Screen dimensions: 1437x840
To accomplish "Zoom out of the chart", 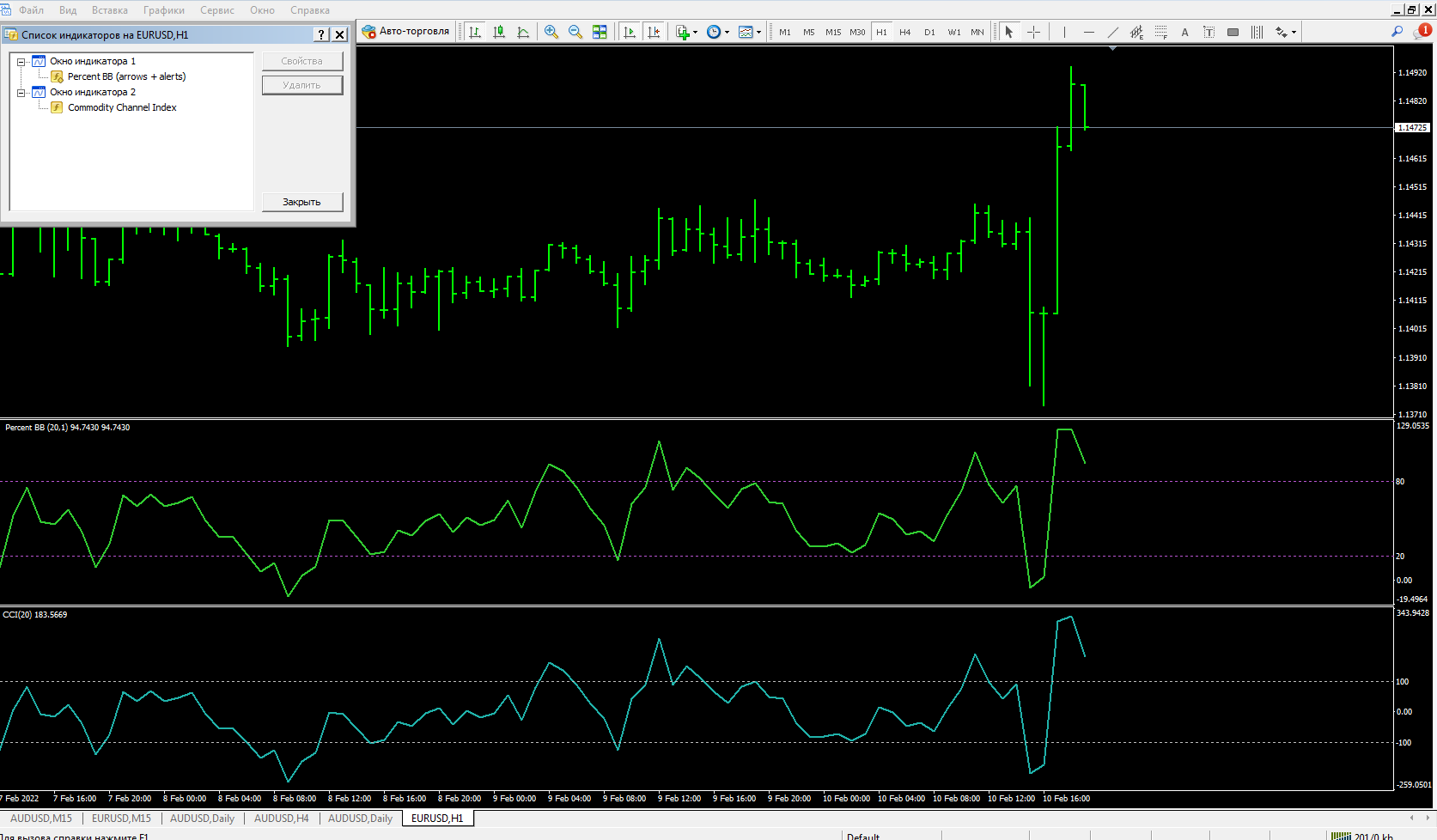I will pyautogui.click(x=575, y=32).
